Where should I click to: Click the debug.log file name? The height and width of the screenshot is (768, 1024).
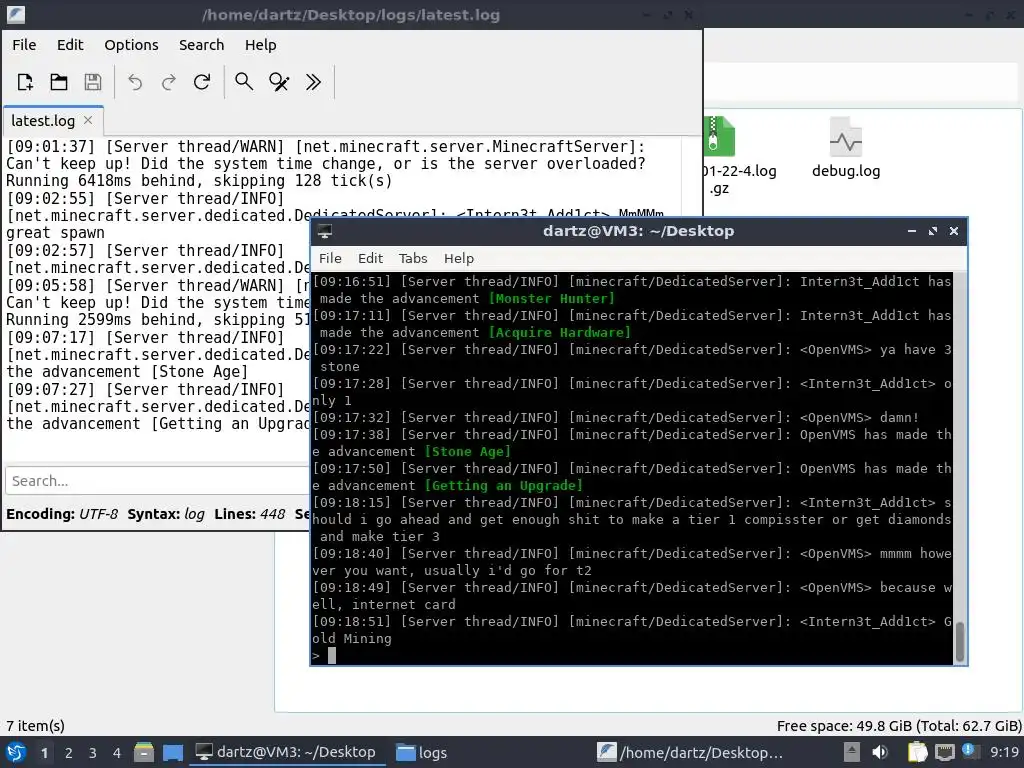(846, 171)
